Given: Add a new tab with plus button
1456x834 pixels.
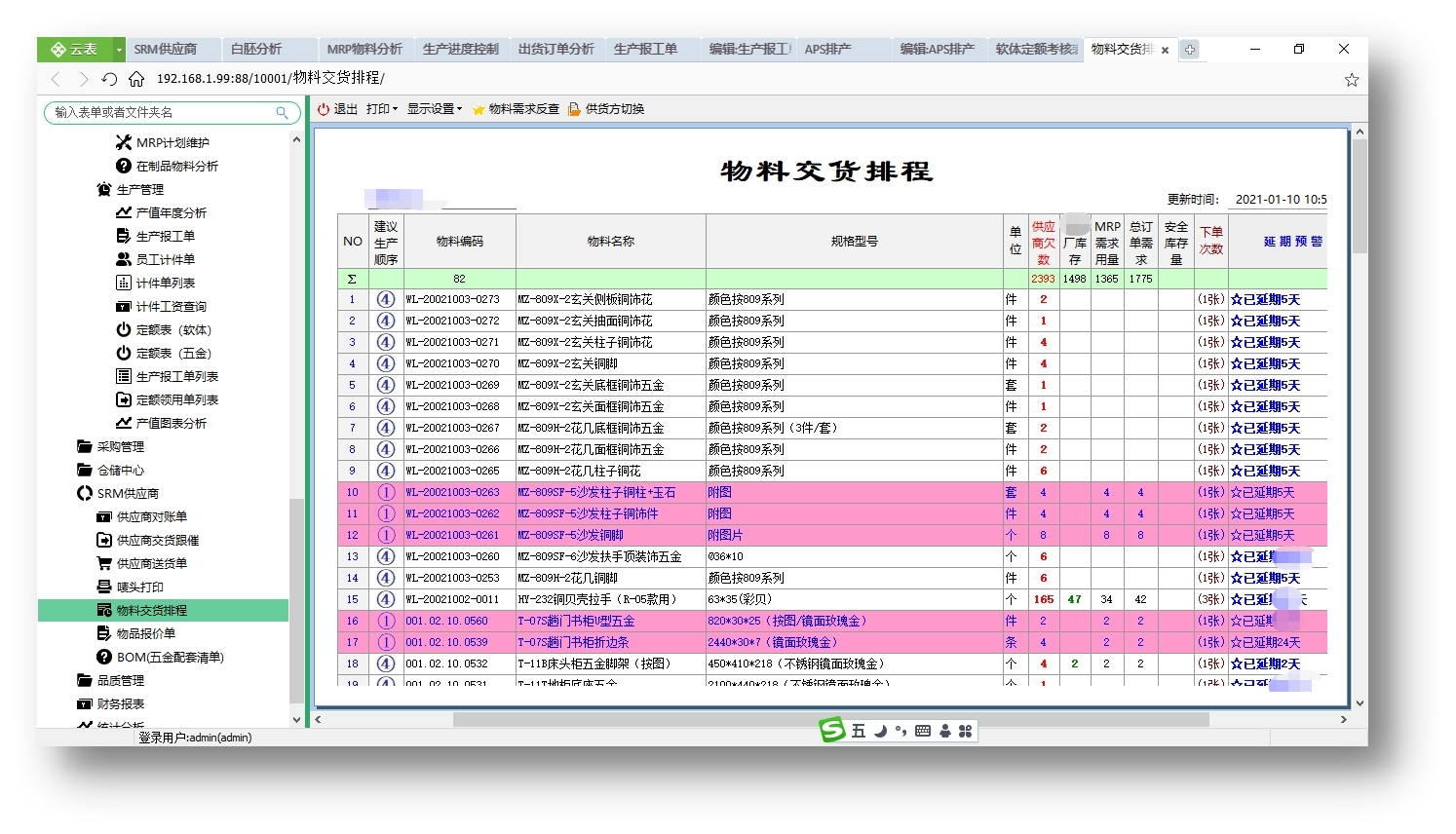Looking at the screenshot, I should pos(1190,50).
